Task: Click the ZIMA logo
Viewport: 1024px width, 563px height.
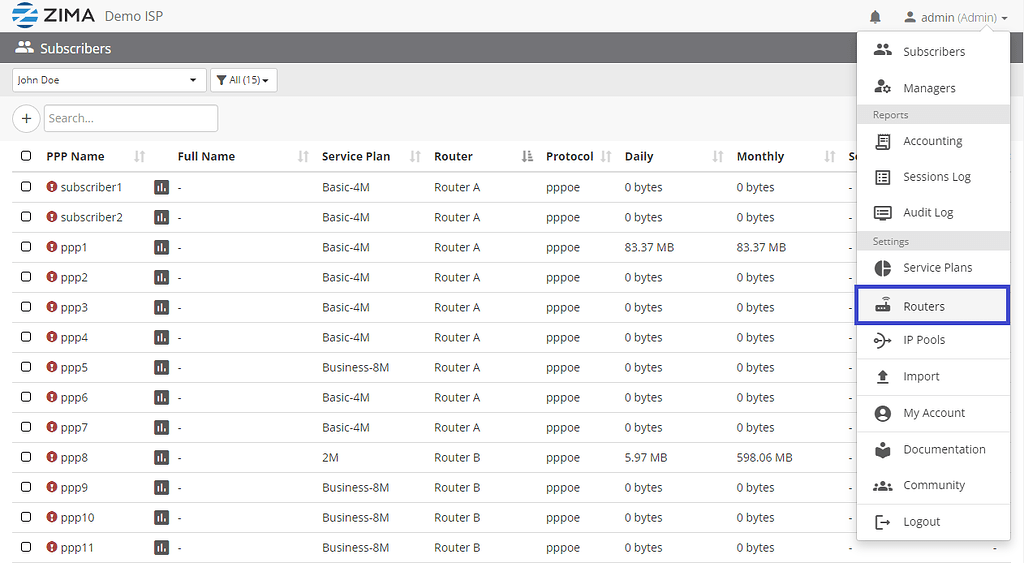Action: click(53, 16)
